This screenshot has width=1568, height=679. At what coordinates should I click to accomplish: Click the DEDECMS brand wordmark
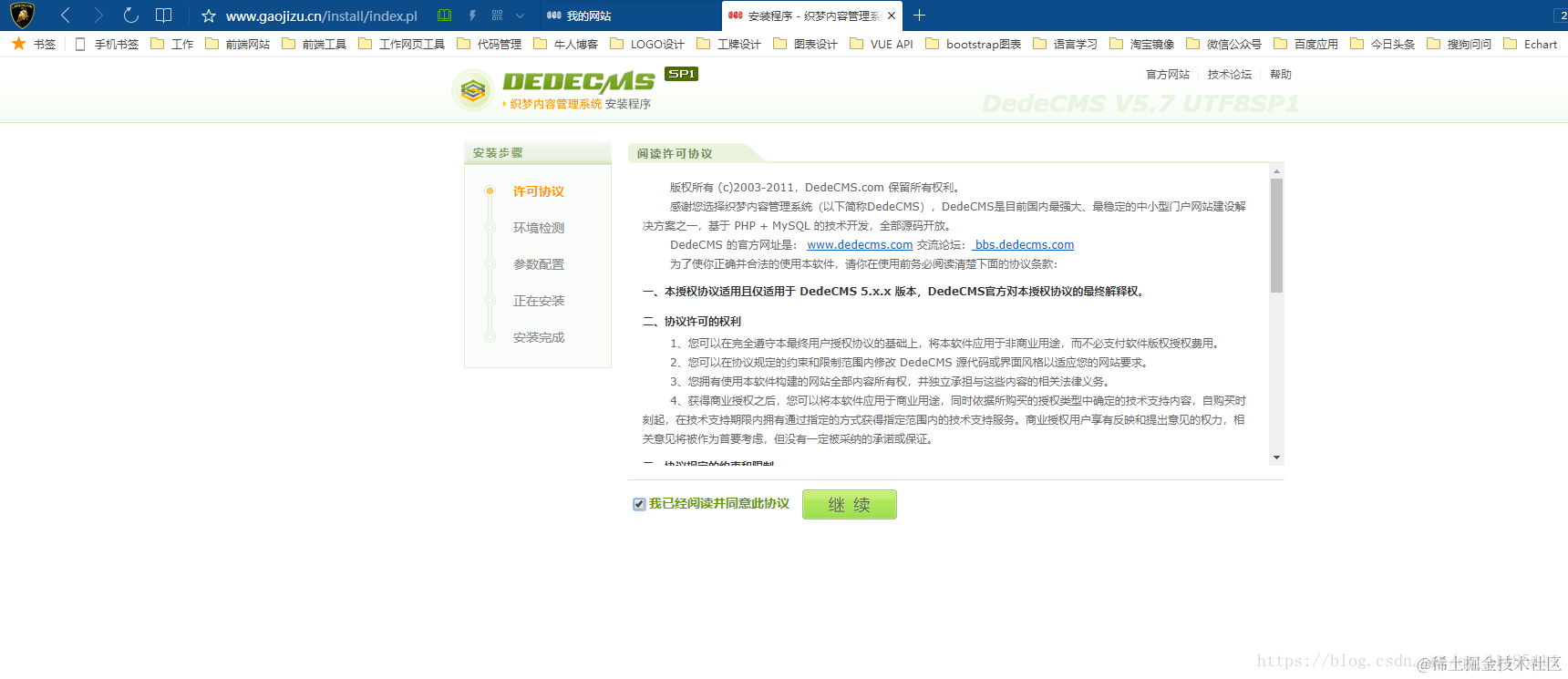(579, 82)
